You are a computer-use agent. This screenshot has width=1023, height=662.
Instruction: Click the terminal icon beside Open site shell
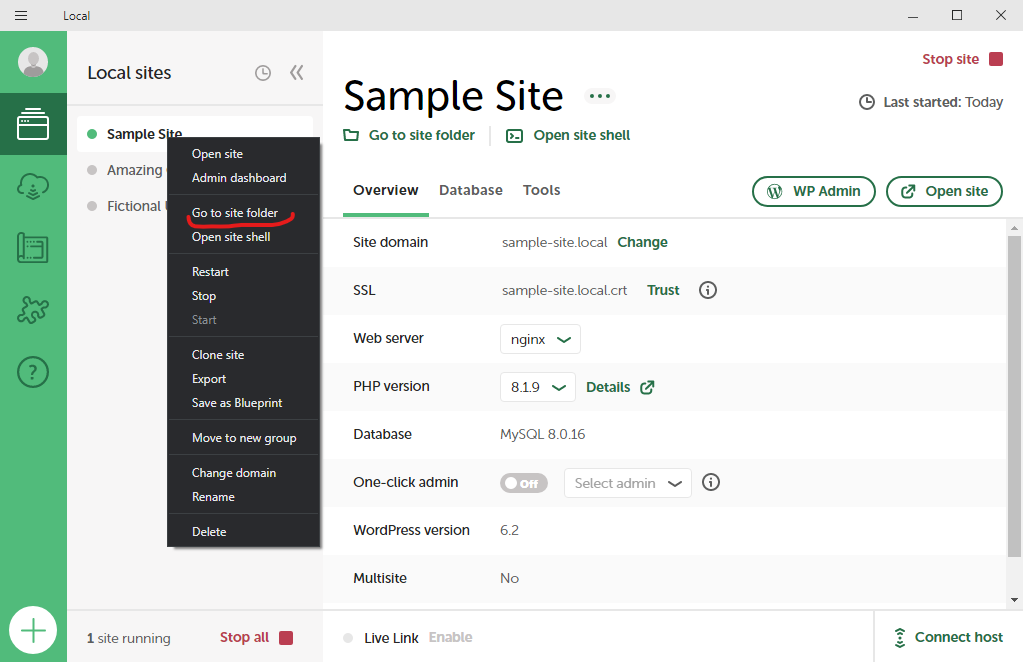point(515,136)
